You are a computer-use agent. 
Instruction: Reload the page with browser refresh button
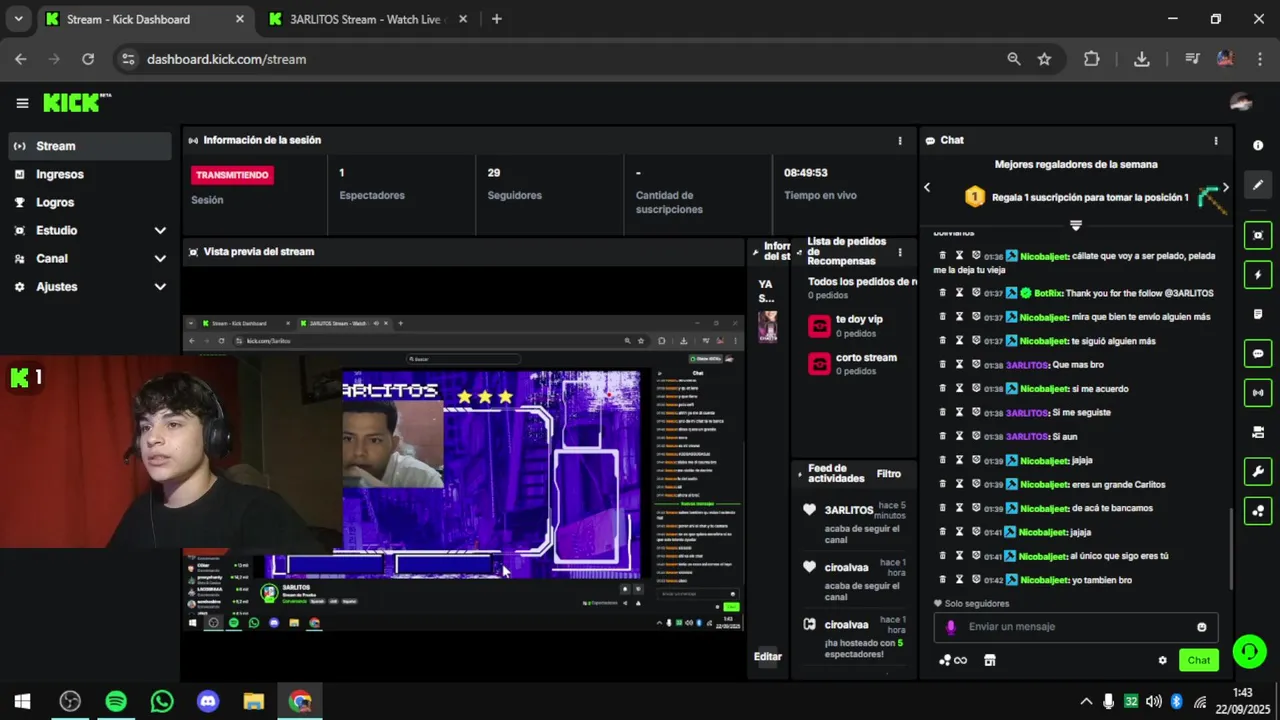pos(88,59)
